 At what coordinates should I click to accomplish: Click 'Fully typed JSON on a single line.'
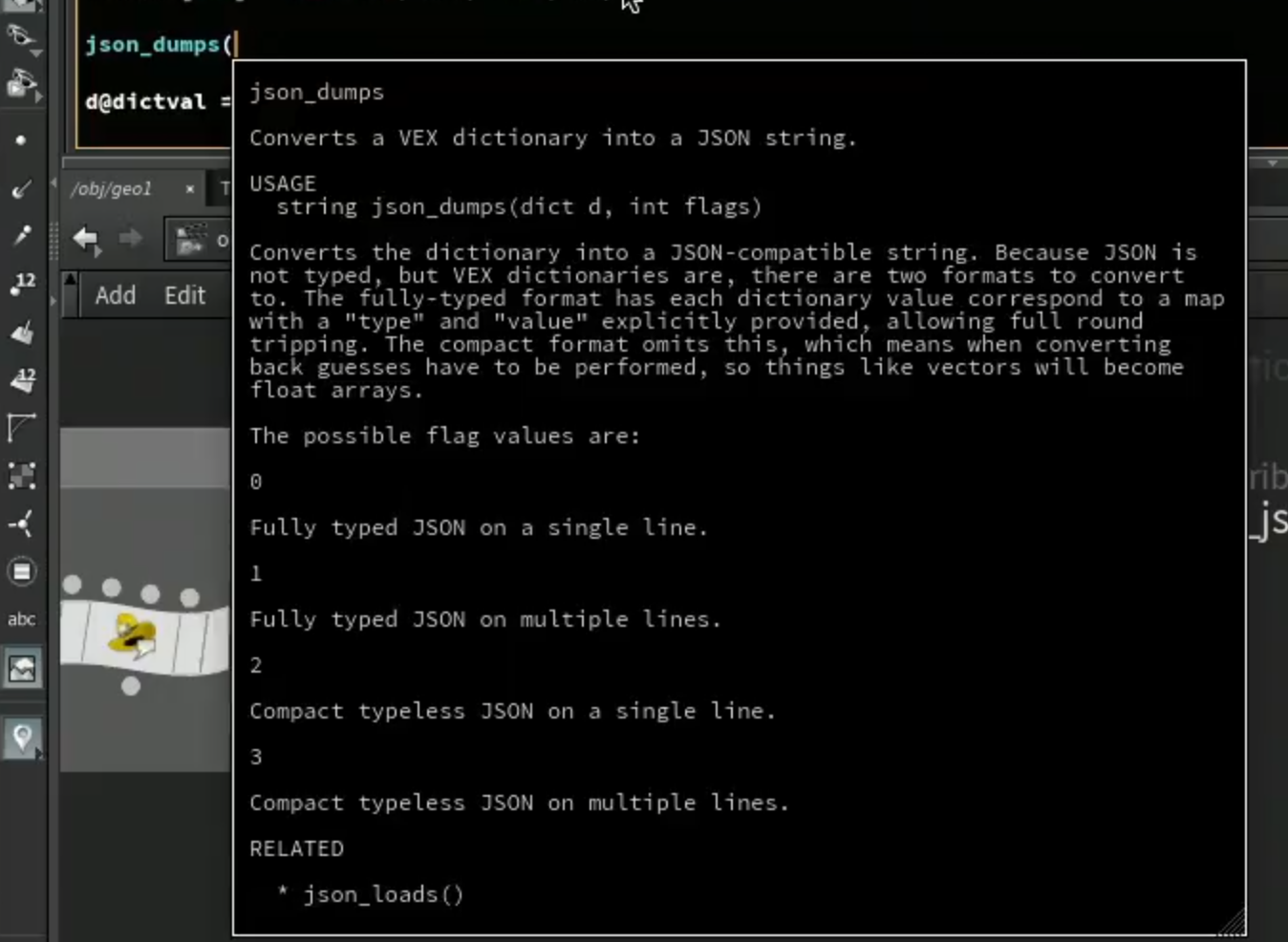click(479, 527)
